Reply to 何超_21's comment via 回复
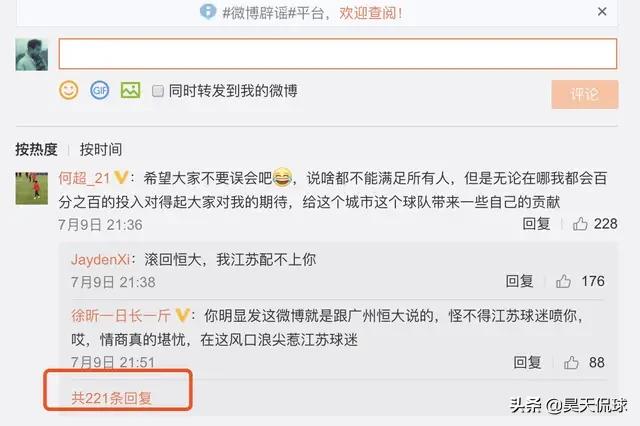The width and height of the screenshot is (640, 426). coord(536,224)
